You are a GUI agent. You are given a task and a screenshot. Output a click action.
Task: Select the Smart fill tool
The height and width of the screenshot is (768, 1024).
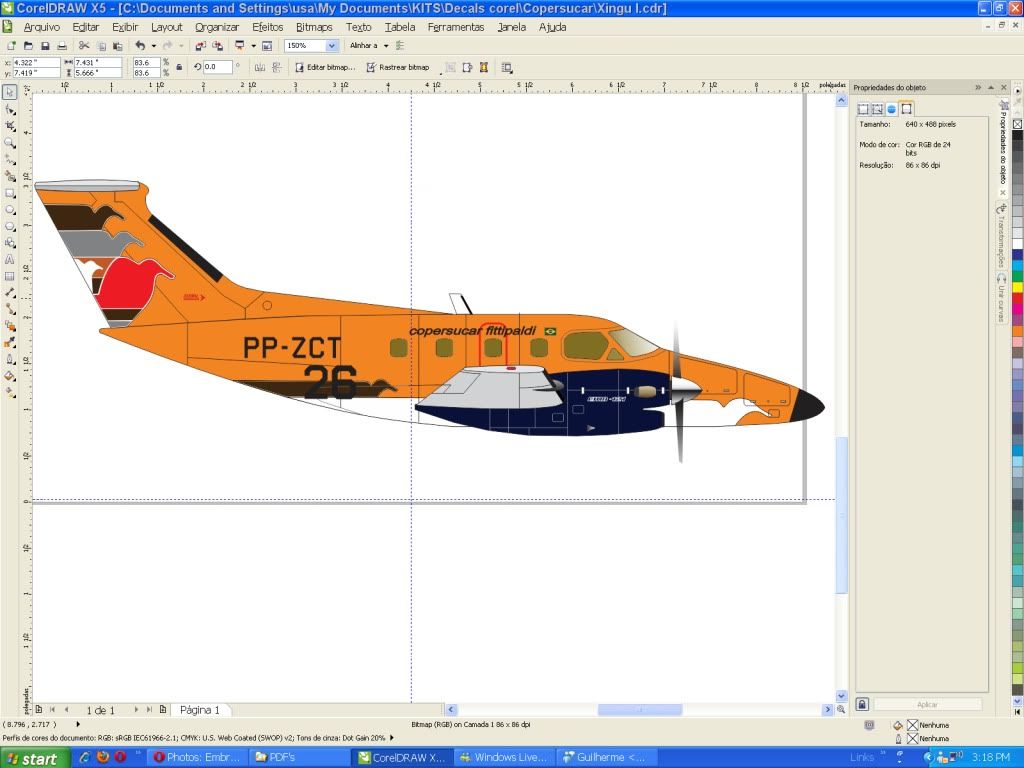pyautogui.click(x=10, y=176)
